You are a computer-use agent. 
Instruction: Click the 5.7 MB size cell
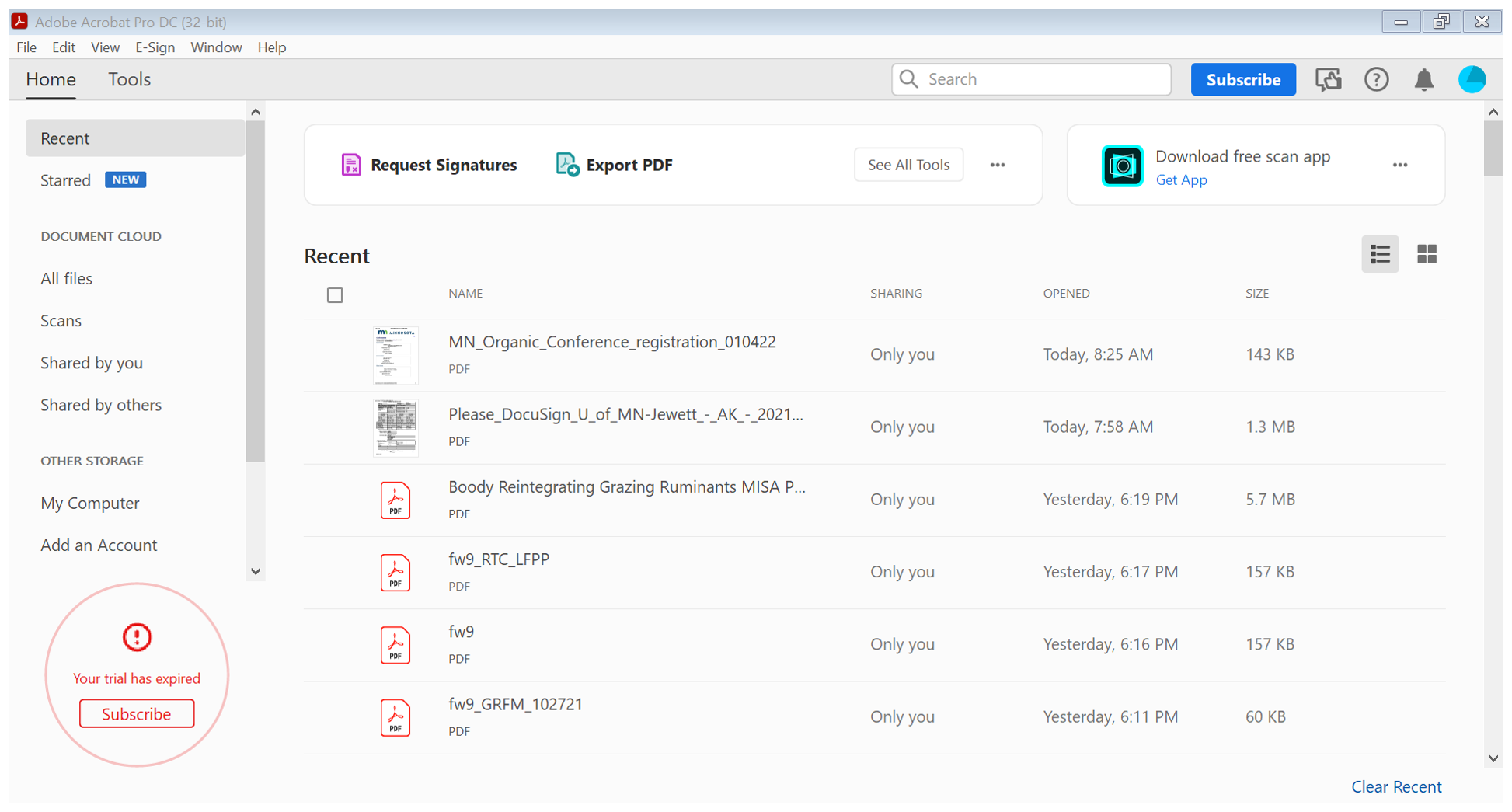pos(1270,500)
